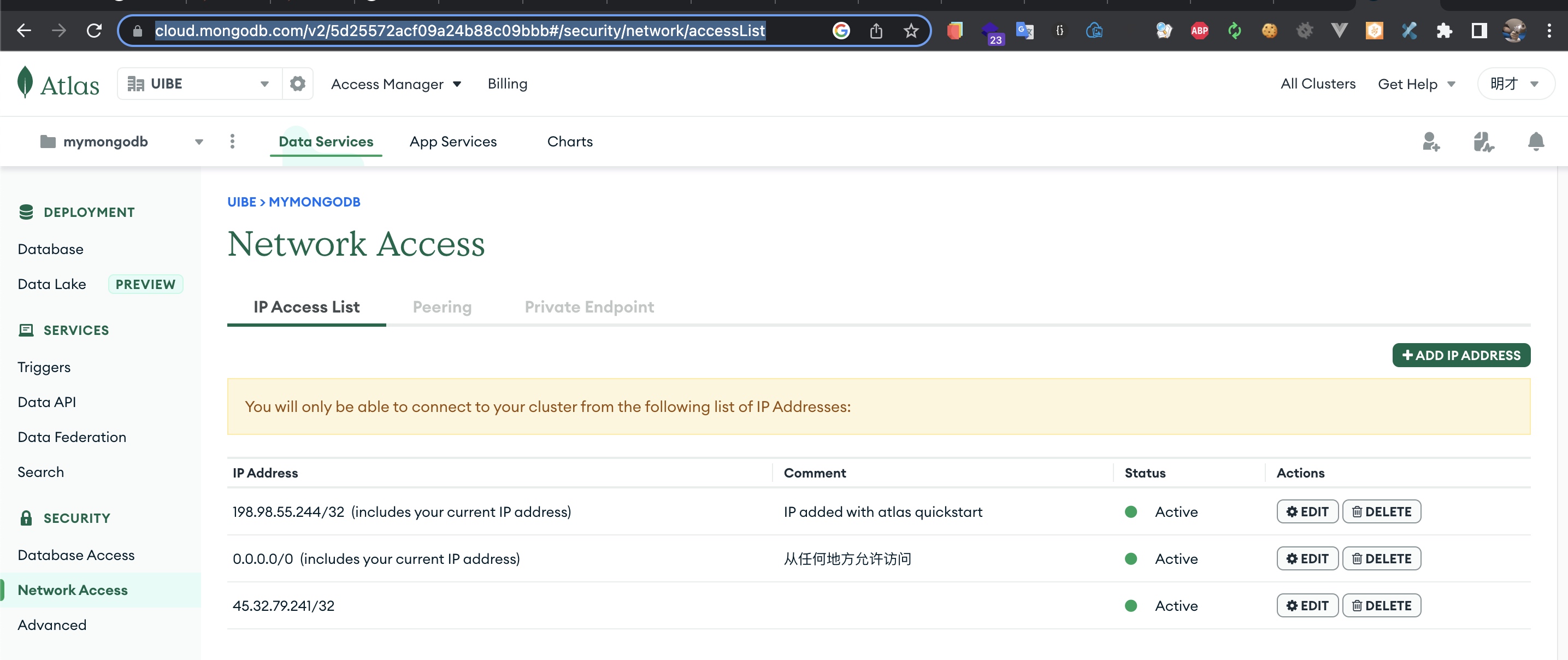Click the Add IP Address button
The image size is (1568, 660).
click(x=1460, y=355)
